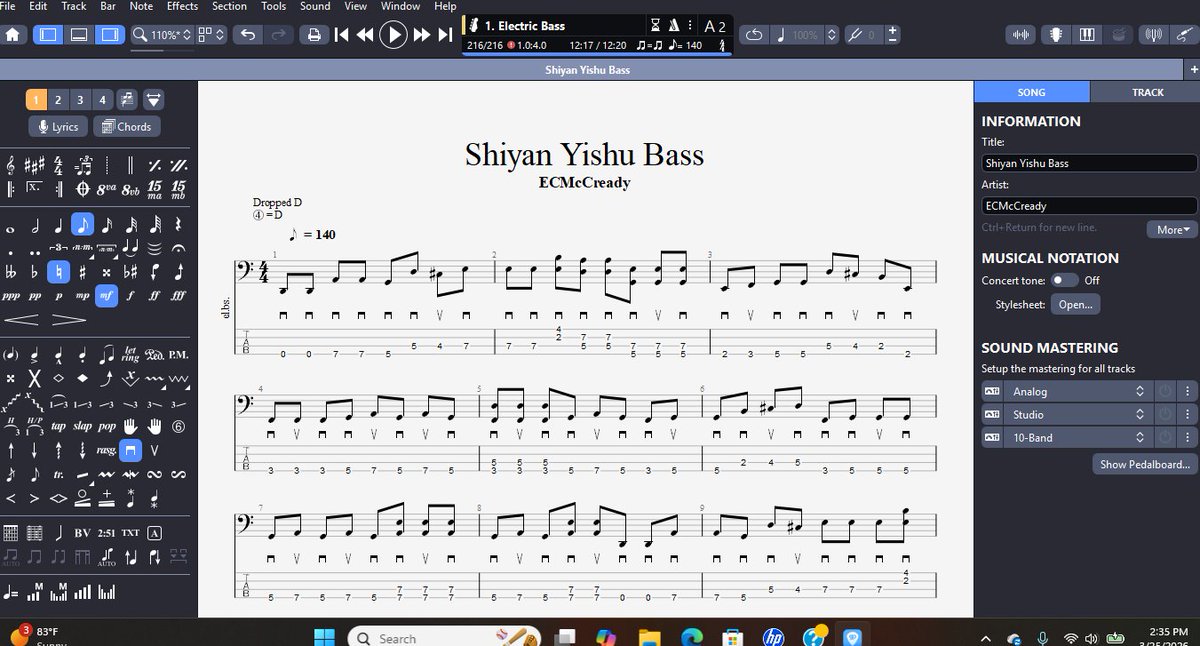
Task: Open the Sound menu
Action: 315,6
